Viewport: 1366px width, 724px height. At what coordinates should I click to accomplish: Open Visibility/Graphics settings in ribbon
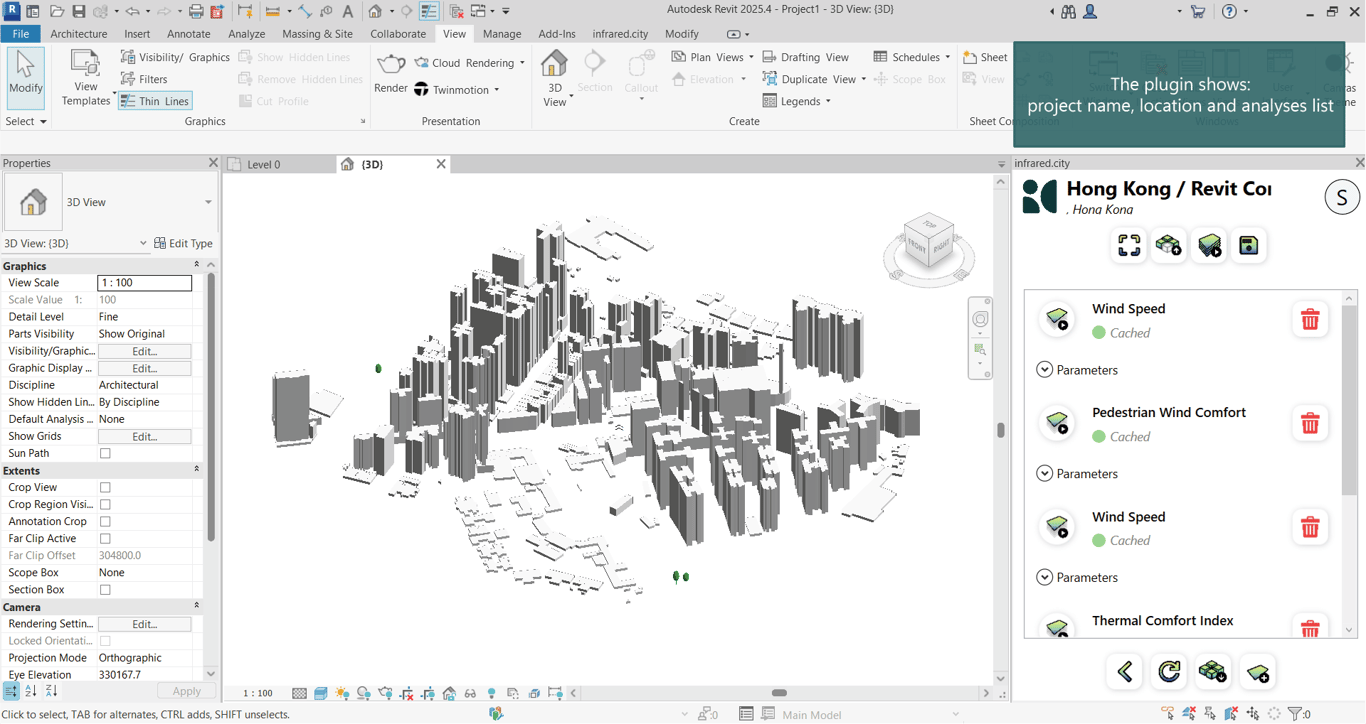pos(175,57)
